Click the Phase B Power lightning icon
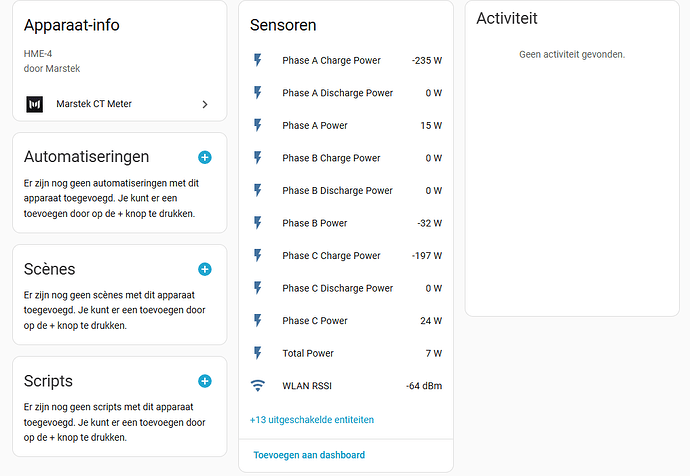The image size is (690, 476). tap(257, 223)
